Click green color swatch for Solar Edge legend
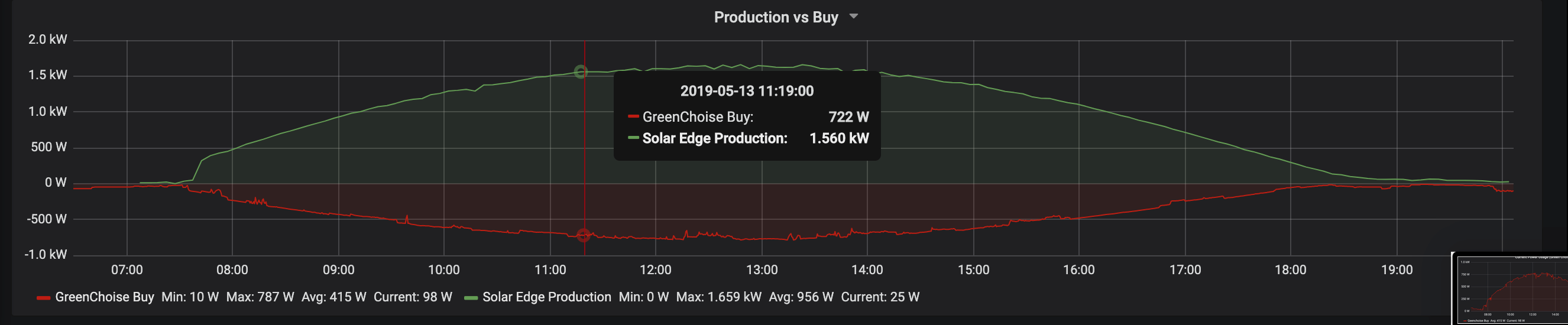 point(471,298)
